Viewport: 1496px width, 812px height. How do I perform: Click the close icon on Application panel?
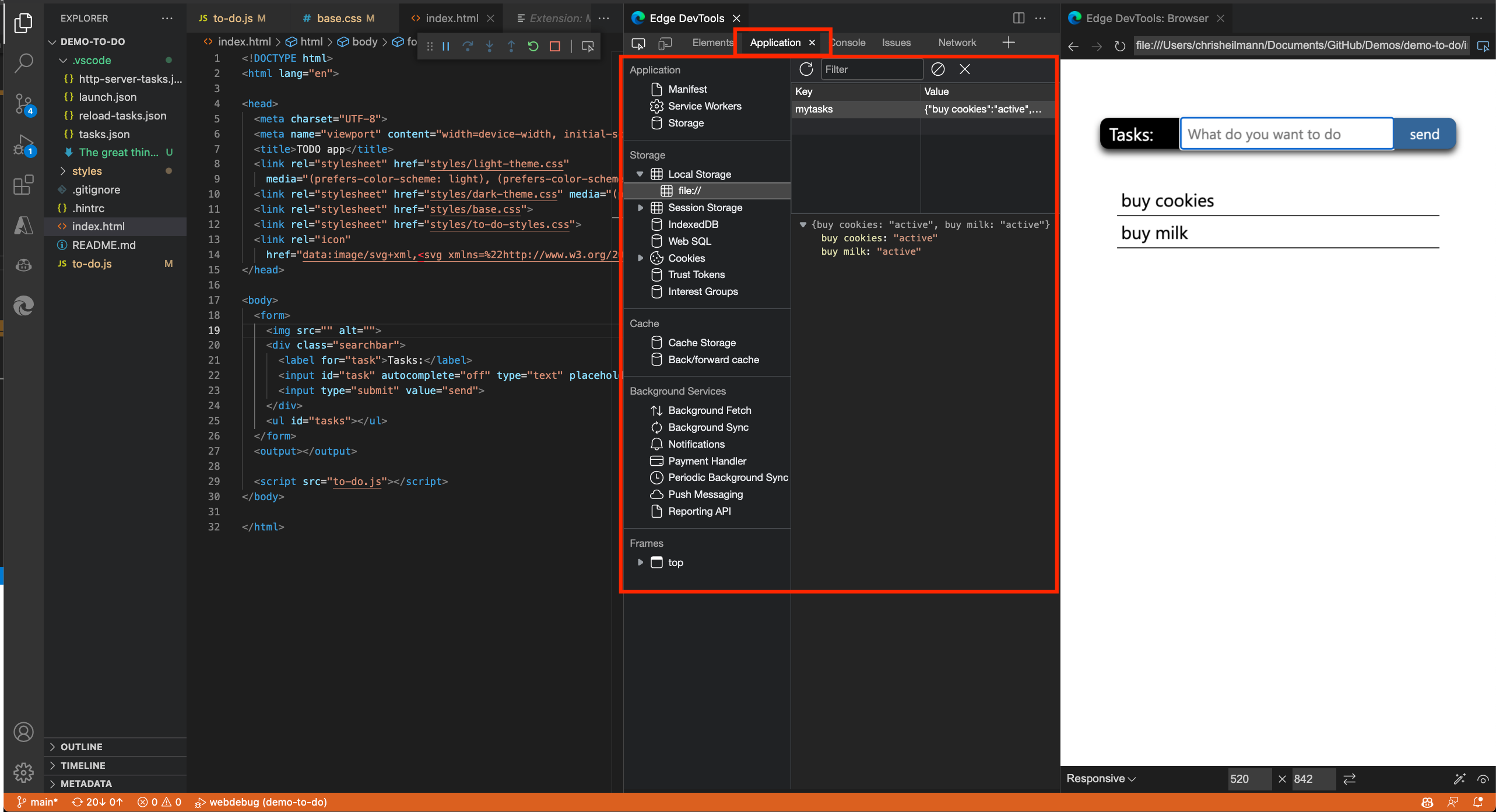pos(814,42)
